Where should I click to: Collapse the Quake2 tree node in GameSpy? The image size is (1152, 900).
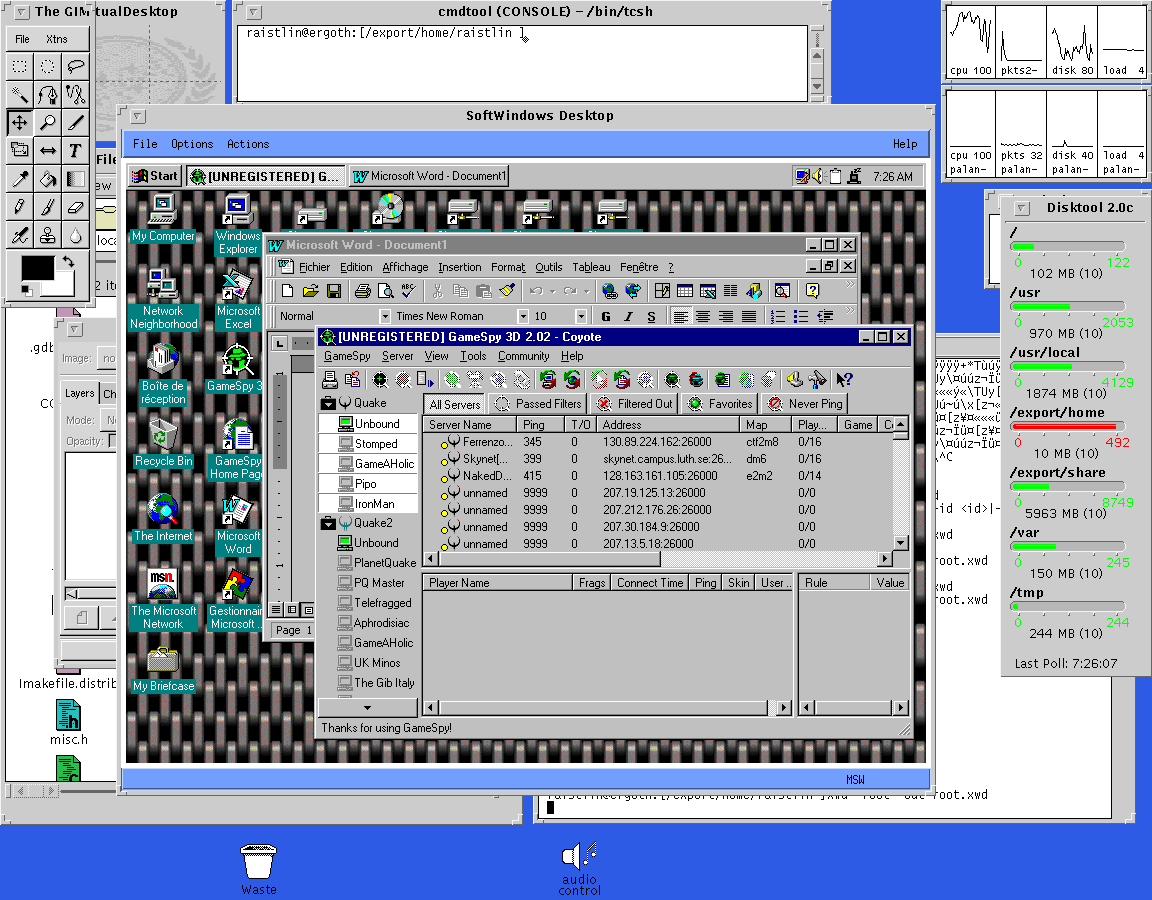tap(328, 523)
